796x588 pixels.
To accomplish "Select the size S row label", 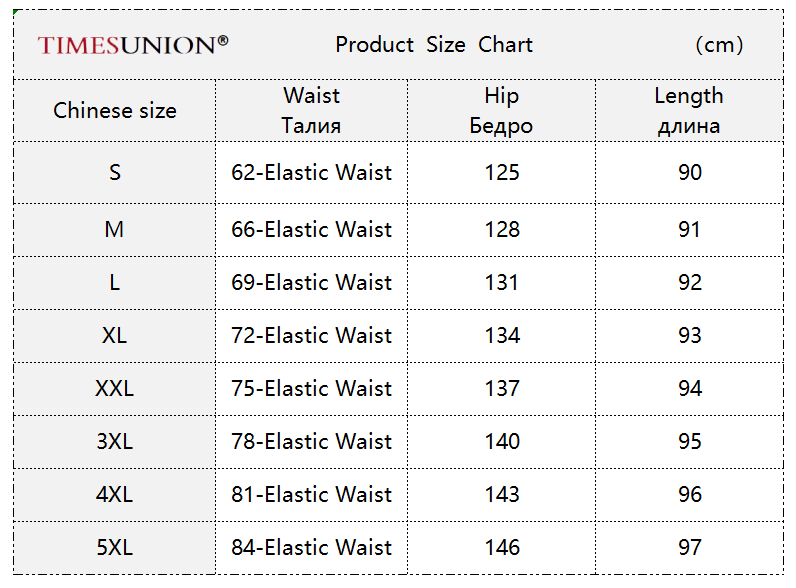I will point(115,173).
